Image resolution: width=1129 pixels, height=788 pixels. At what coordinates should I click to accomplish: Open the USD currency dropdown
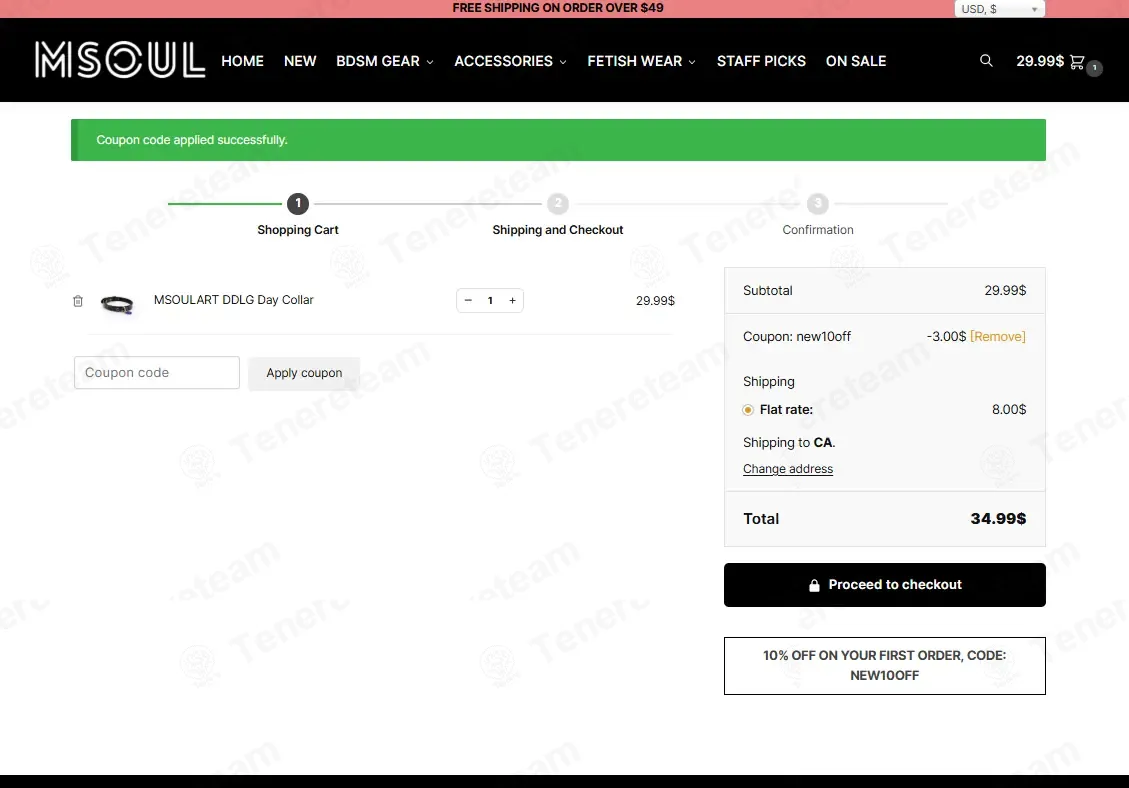(999, 9)
